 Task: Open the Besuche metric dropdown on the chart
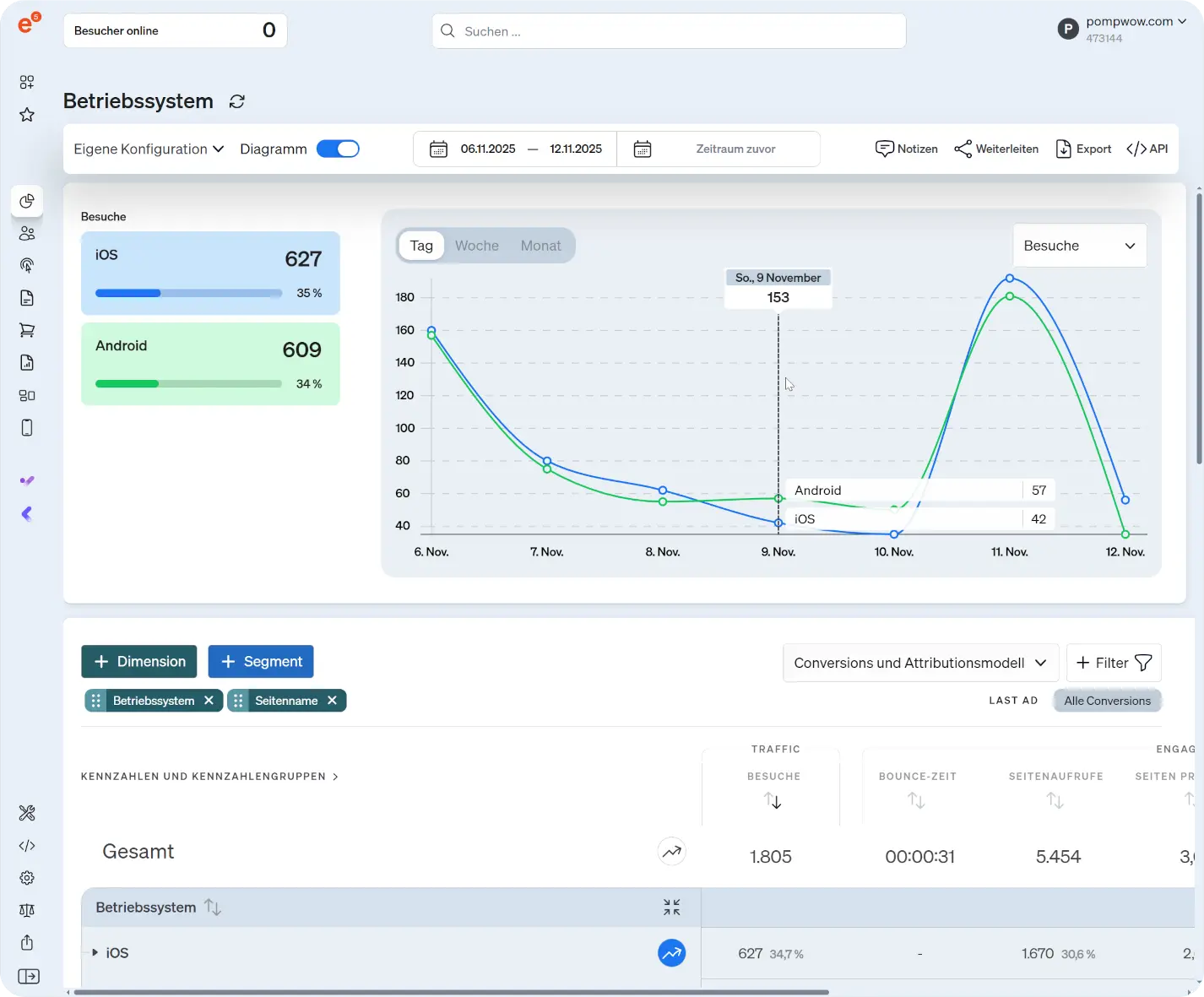point(1079,246)
